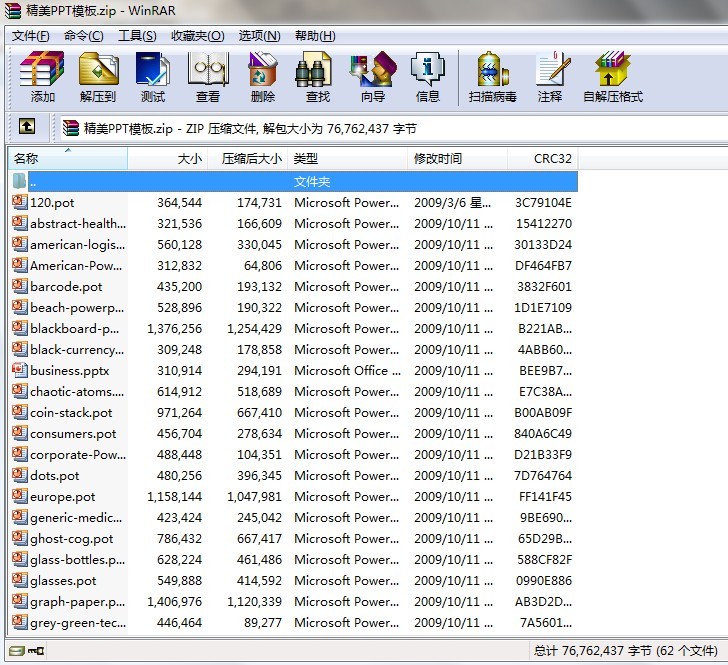The height and width of the screenshot is (665, 728).
Task: Click the CRC32 value FF141F45
Action: (x=545, y=496)
